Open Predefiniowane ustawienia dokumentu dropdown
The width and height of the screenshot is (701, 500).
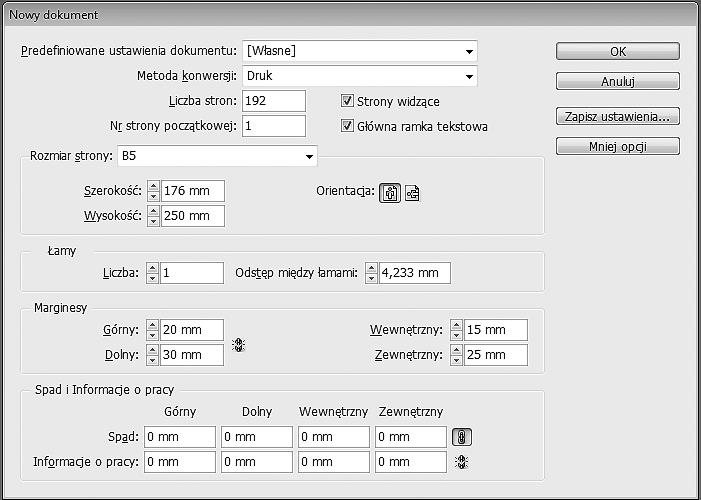tap(468, 51)
